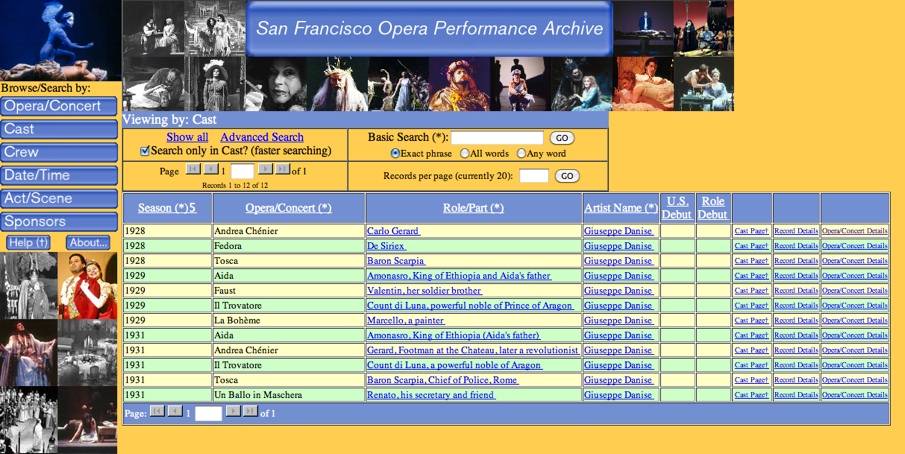
Task: Click GO next to Records per page
Action: coord(567,176)
